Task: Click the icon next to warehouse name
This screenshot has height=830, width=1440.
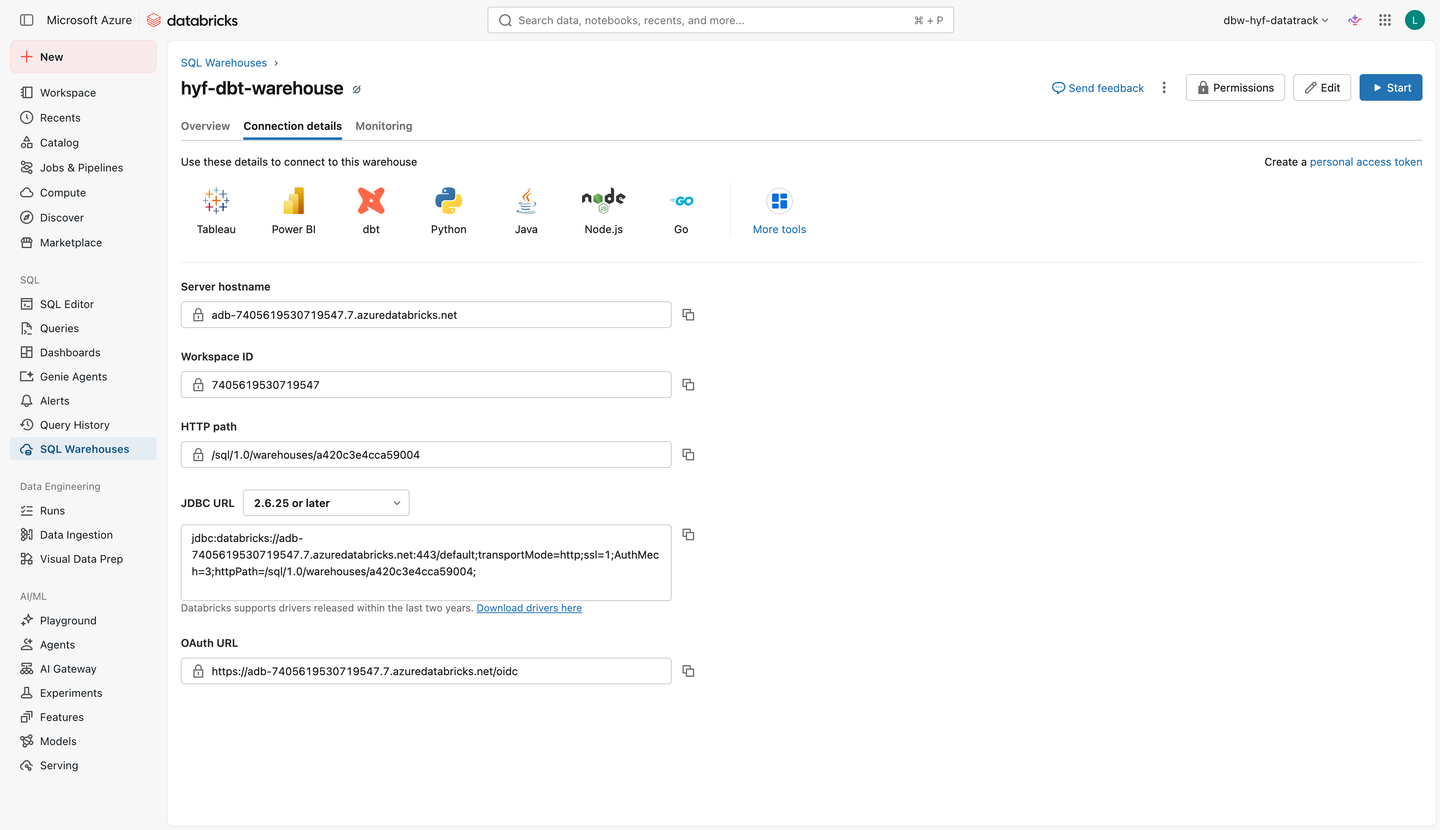Action: click(x=356, y=89)
